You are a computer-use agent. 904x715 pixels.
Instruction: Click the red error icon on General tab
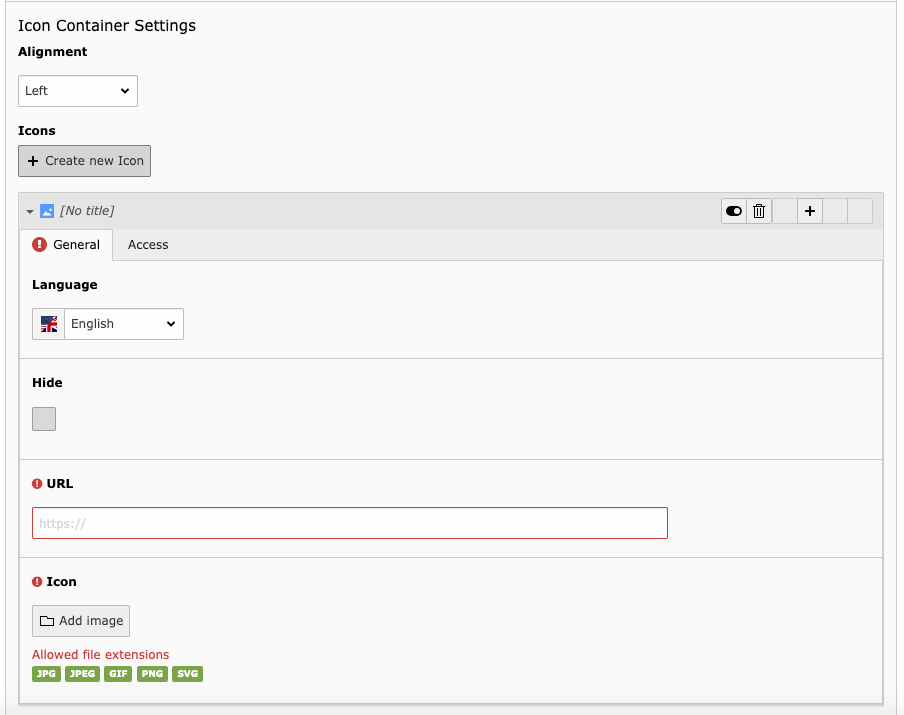[x=40, y=244]
